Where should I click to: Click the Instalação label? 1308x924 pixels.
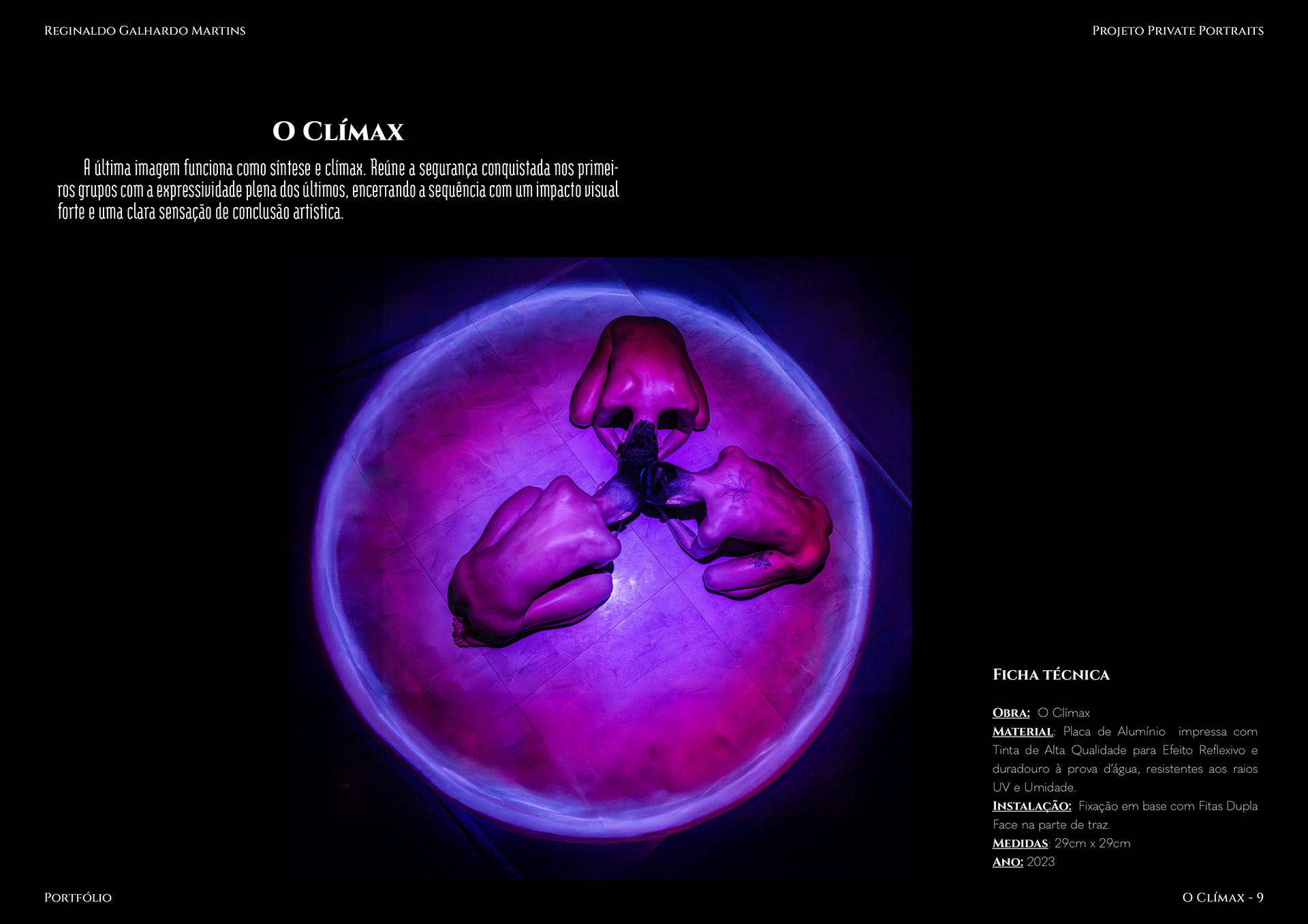[x=1031, y=806]
